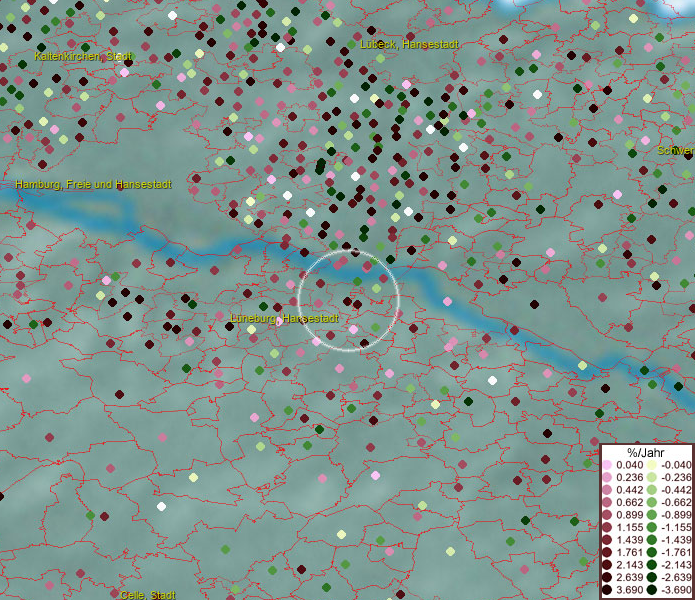Click the legend value 0.040
695x600 pixels.
click(x=630, y=465)
